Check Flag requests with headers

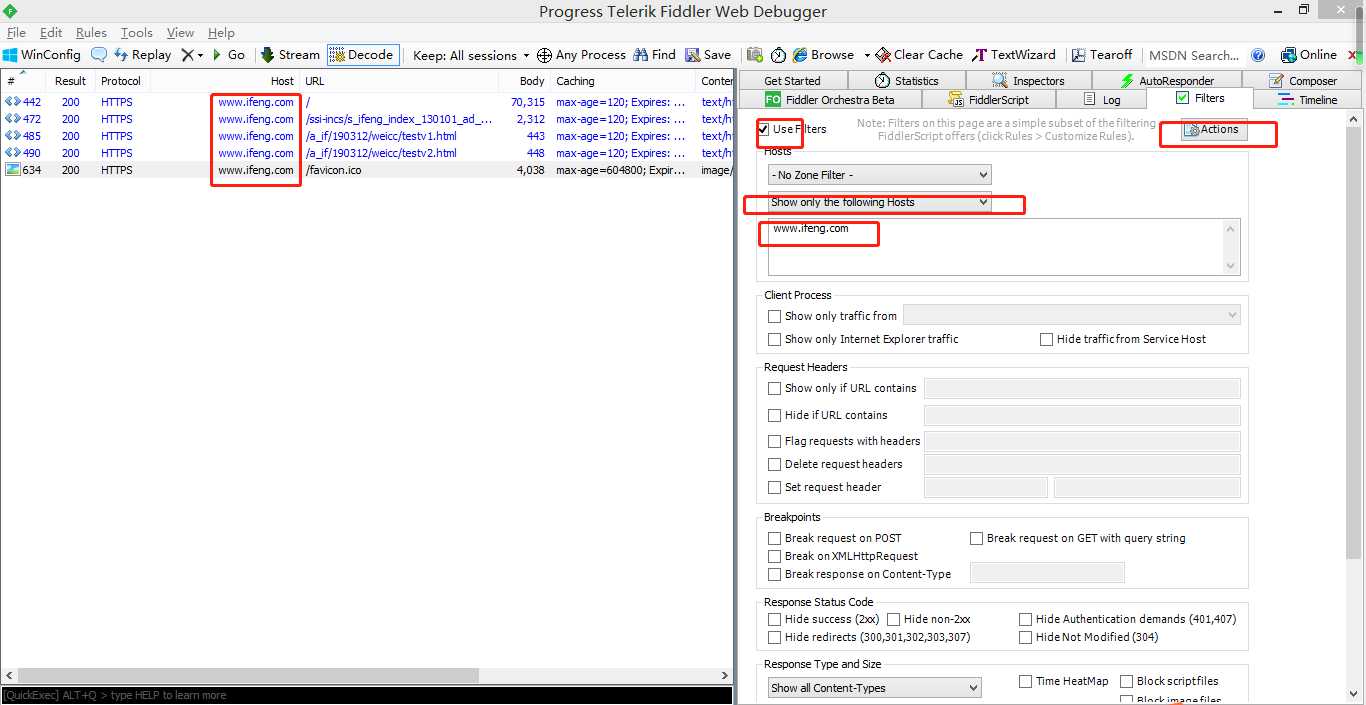[774, 441]
